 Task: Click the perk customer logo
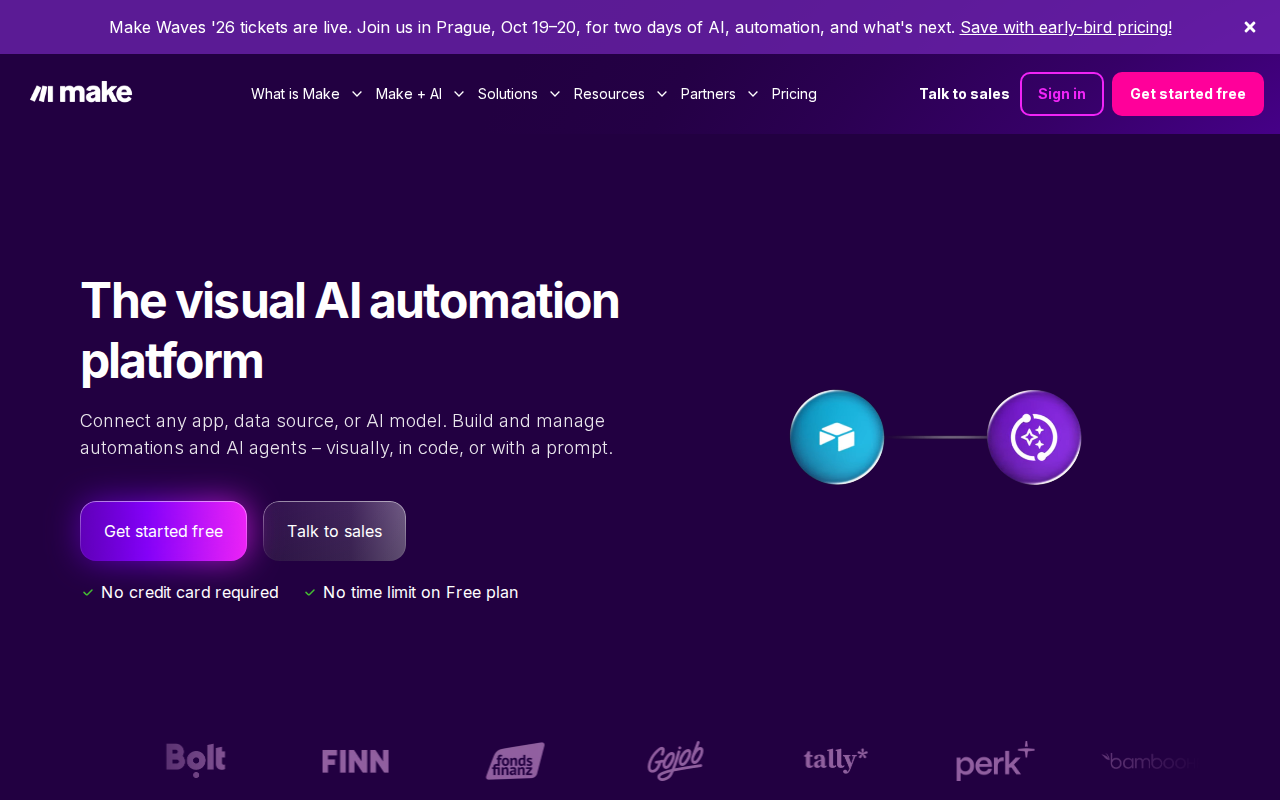995,761
